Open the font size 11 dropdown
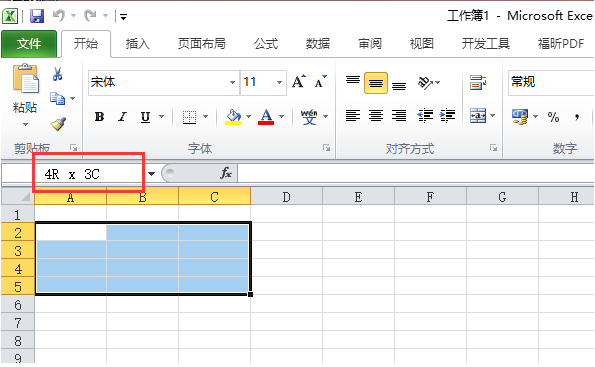This screenshot has height=367, width=595. pyautogui.click(x=279, y=82)
